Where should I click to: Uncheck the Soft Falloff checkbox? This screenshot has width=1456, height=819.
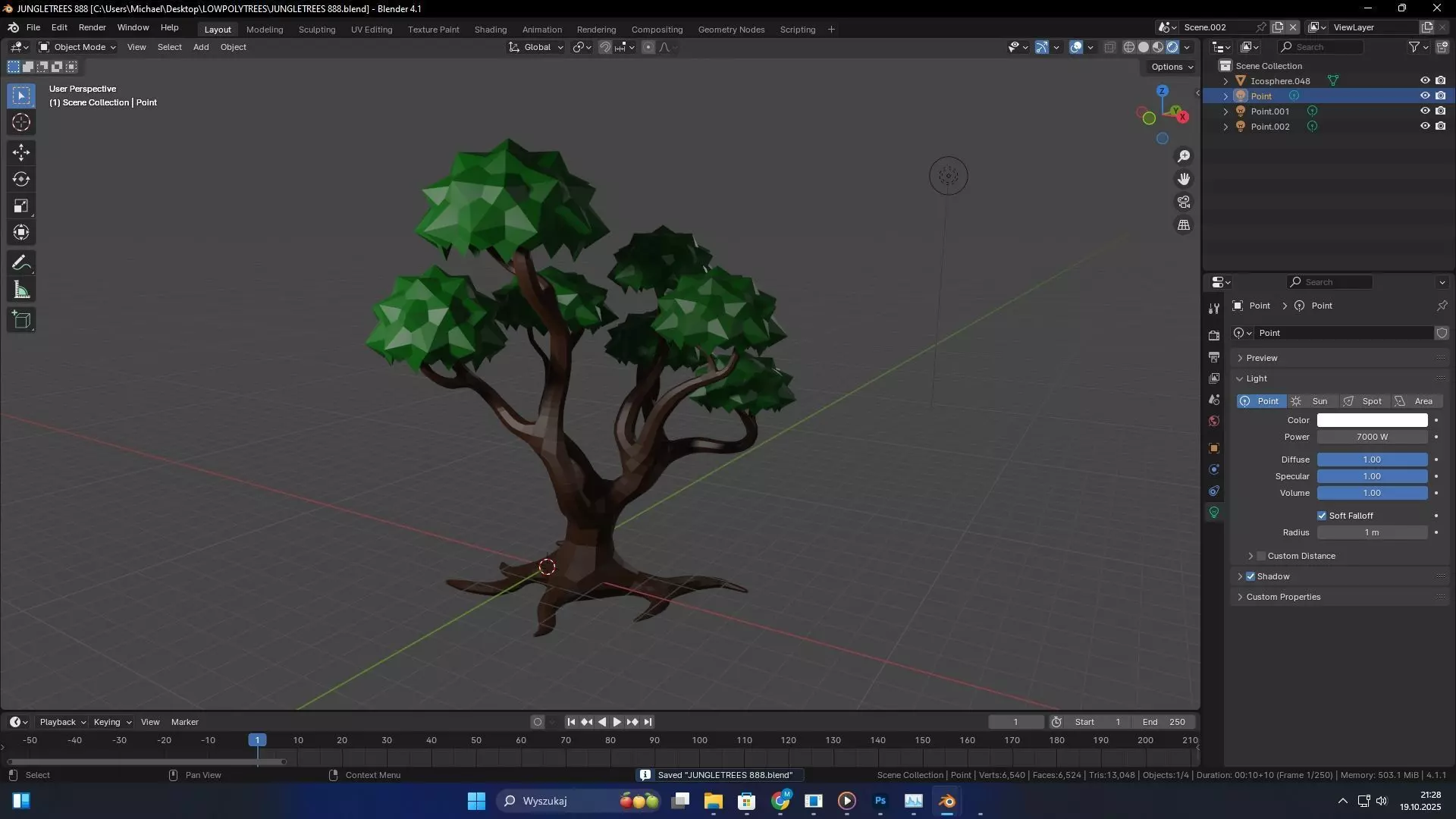click(1322, 516)
